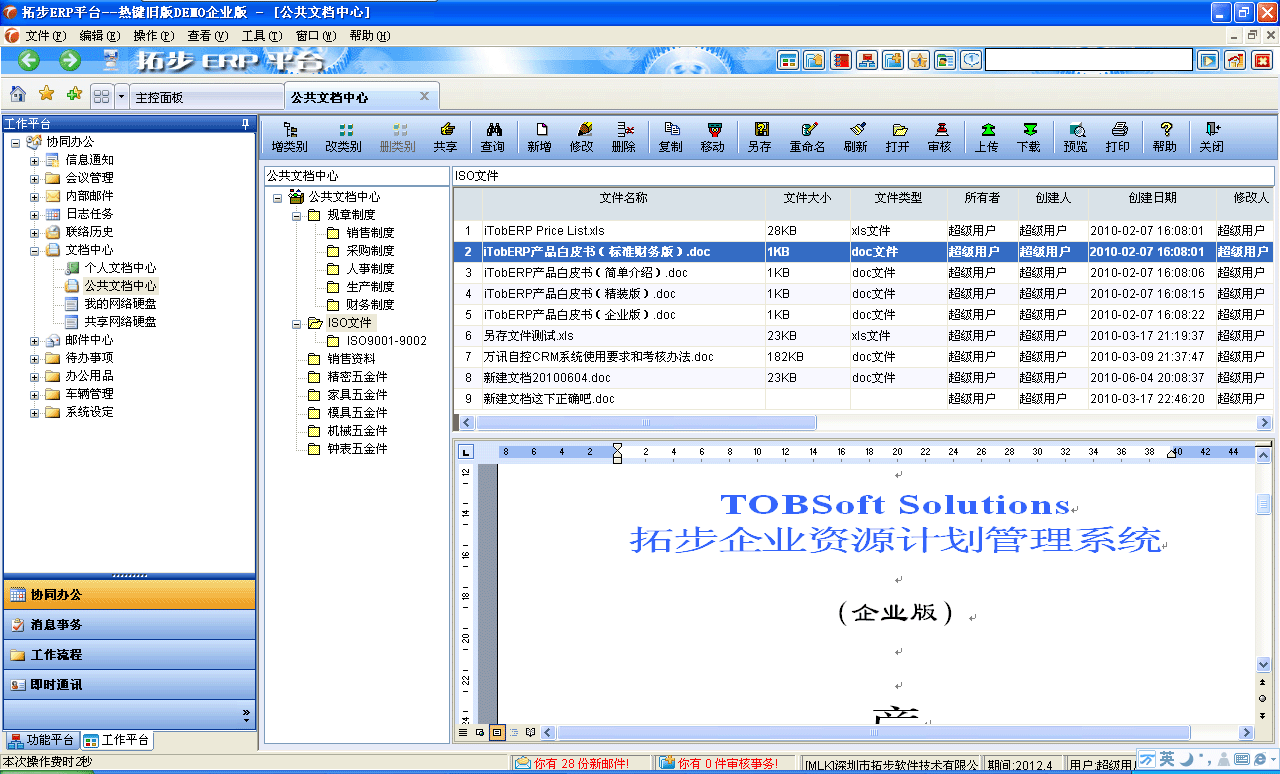Click the 增类别 add category icon
The width and height of the screenshot is (1280, 774).
[x=289, y=130]
